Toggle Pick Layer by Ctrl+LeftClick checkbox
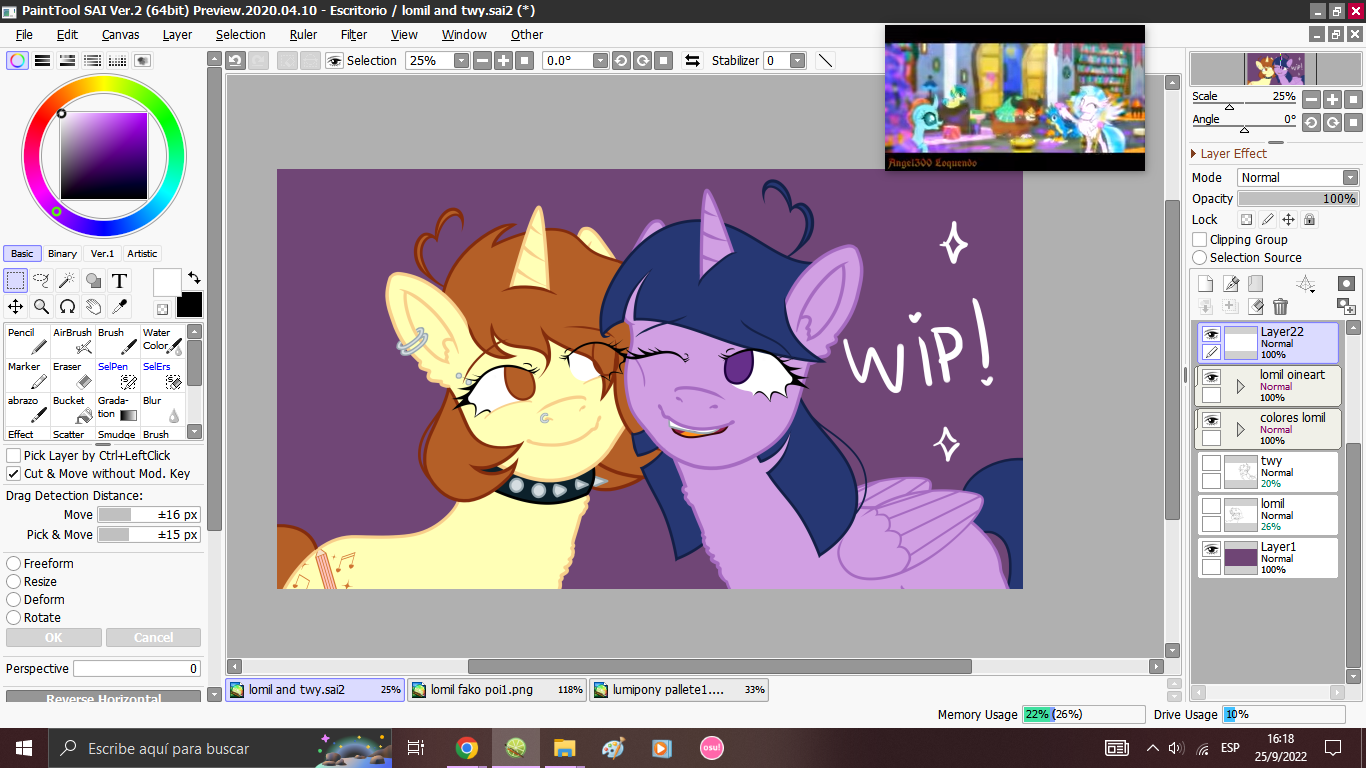This screenshot has width=1366, height=768. pos(13,456)
